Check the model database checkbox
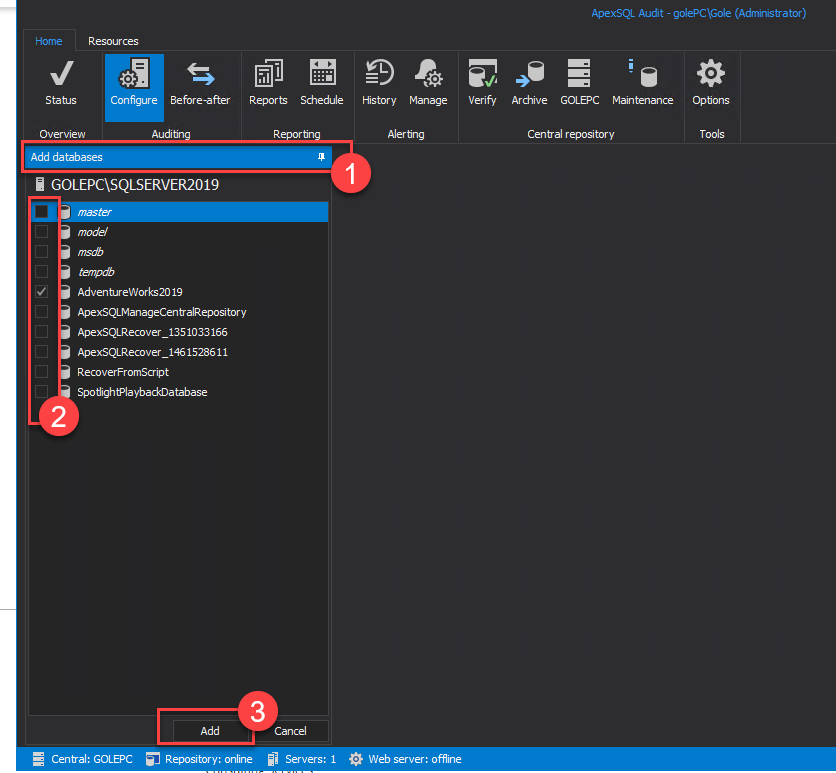 (41, 231)
